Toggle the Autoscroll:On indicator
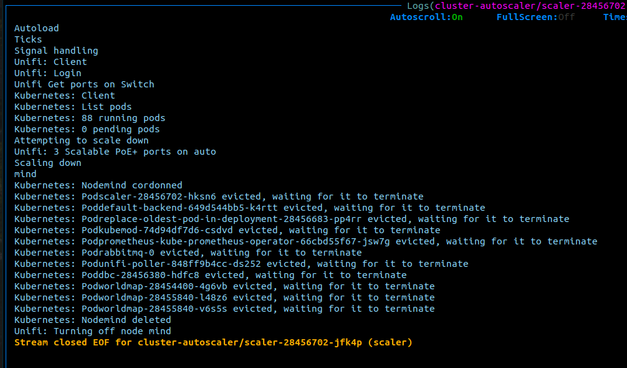 (426, 17)
